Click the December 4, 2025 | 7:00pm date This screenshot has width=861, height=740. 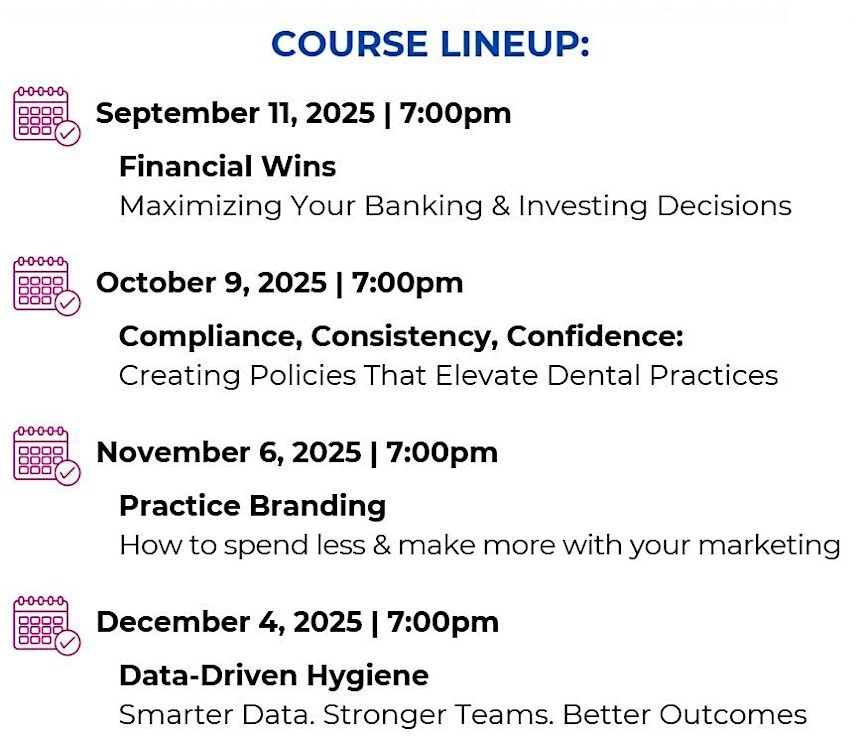298,623
